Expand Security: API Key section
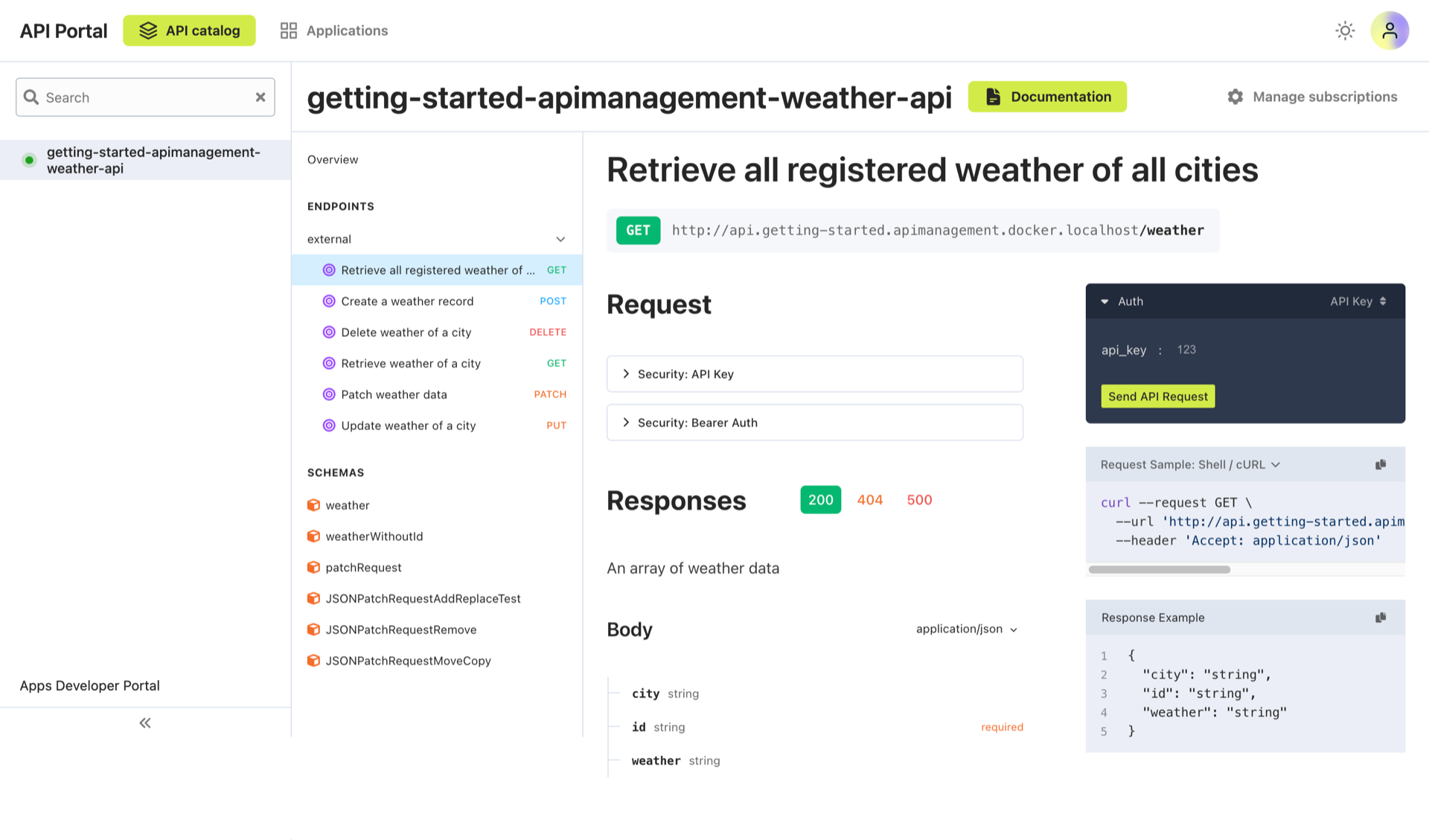The height and width of the screenshot is (840, 1429). [814, 374]
